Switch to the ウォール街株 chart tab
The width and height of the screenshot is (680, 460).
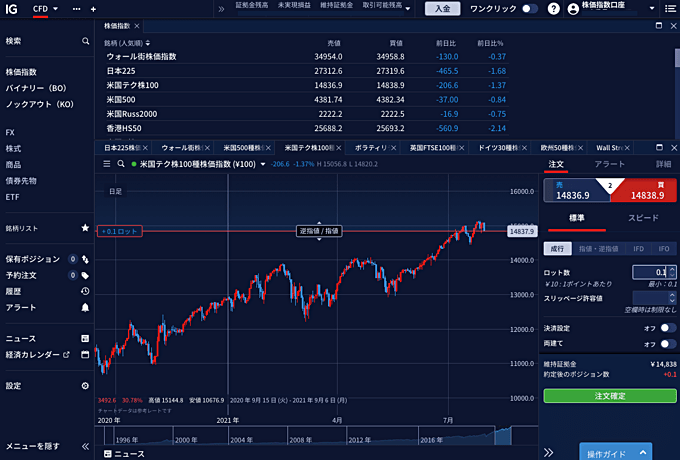(182, 148)
